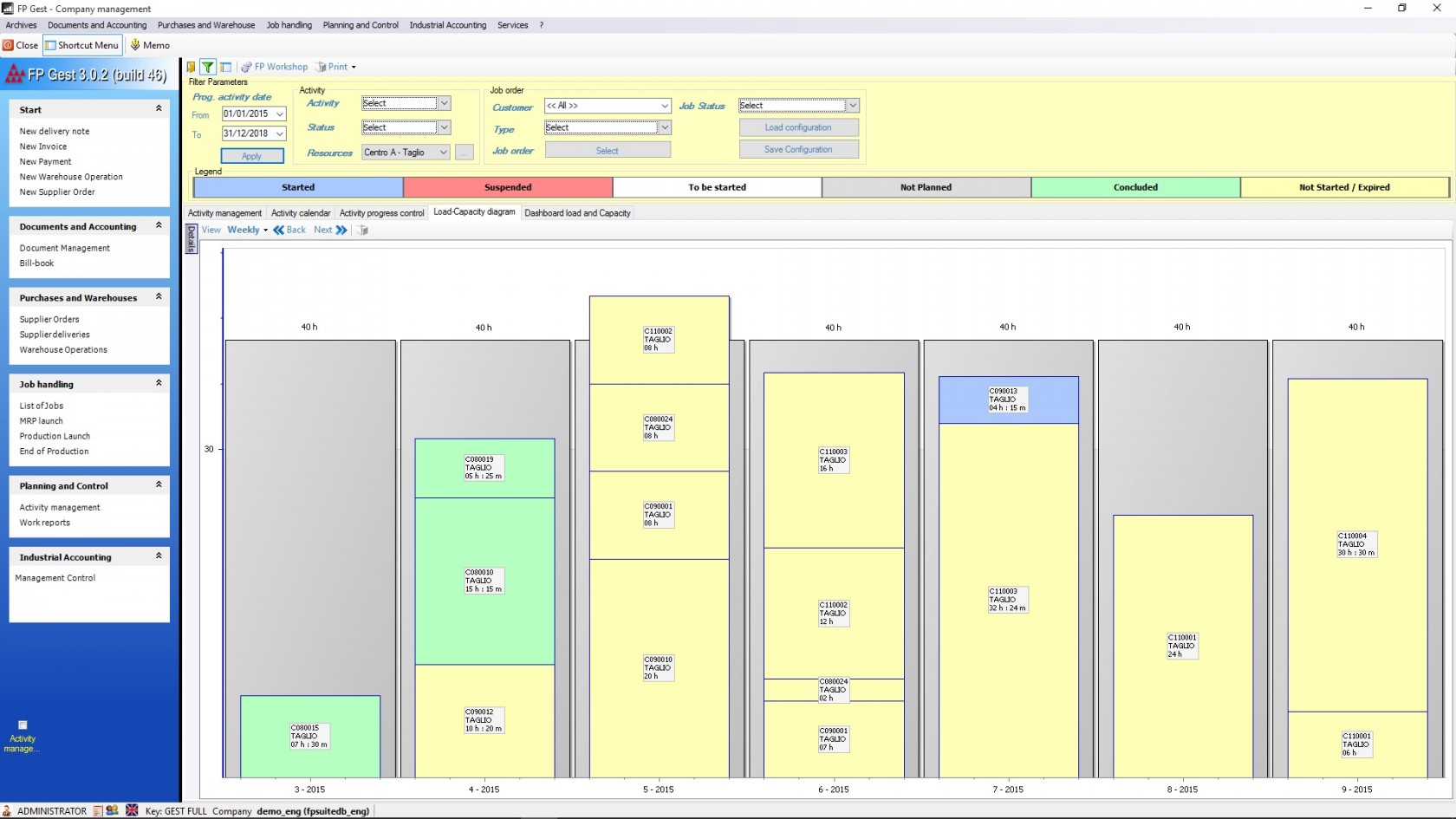Open the question mark help menu
1456x819 pixels.
click(x=542, y=25)
